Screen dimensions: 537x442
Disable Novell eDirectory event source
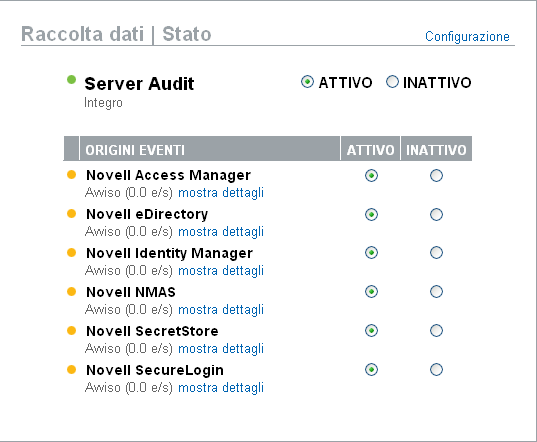point(436,215)
